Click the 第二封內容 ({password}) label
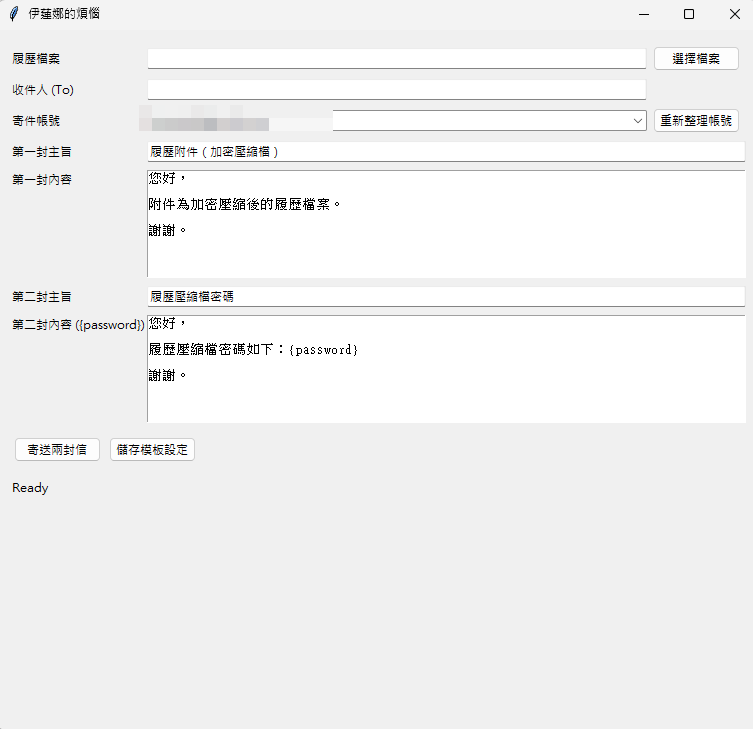The height and width of the screenshot is (729, 753). tap(78, 324)
